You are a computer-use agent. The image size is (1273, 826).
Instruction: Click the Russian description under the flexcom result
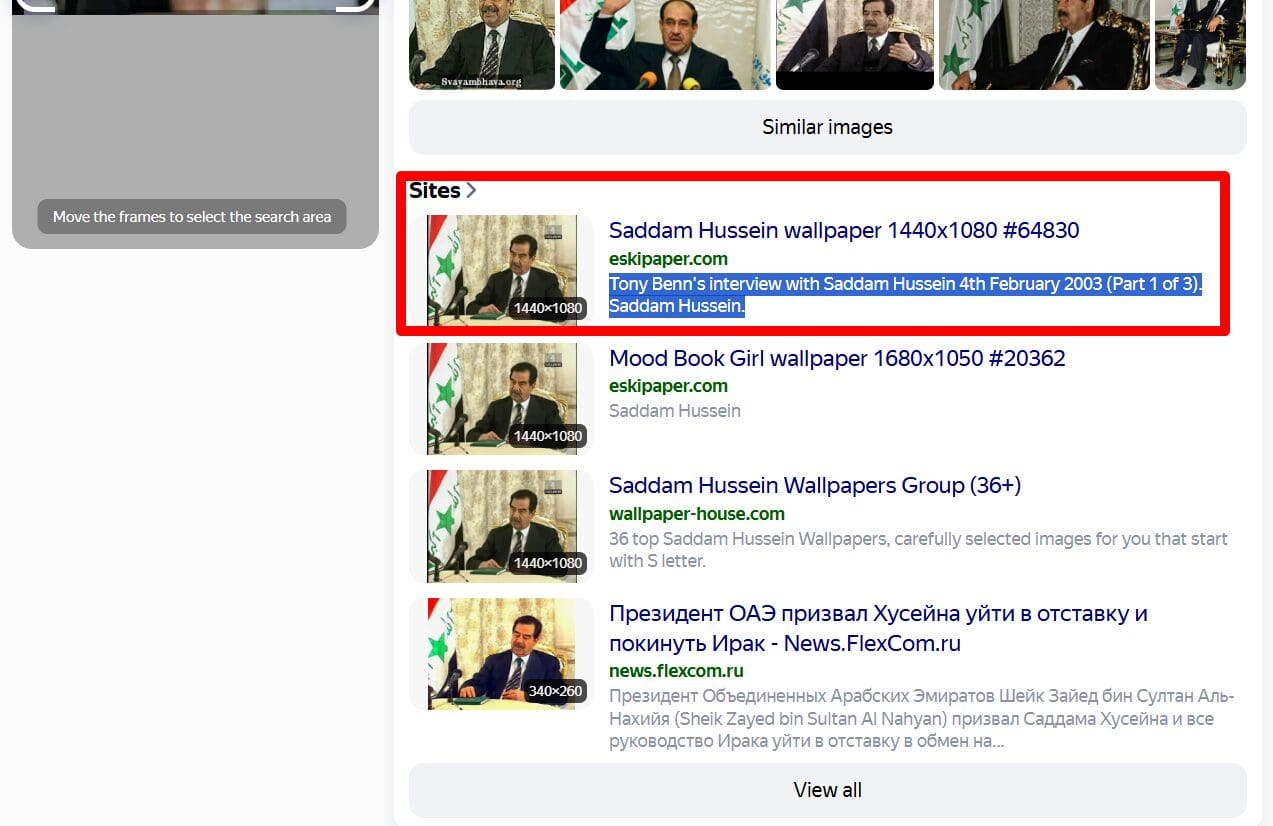click(x=922, y=719)
